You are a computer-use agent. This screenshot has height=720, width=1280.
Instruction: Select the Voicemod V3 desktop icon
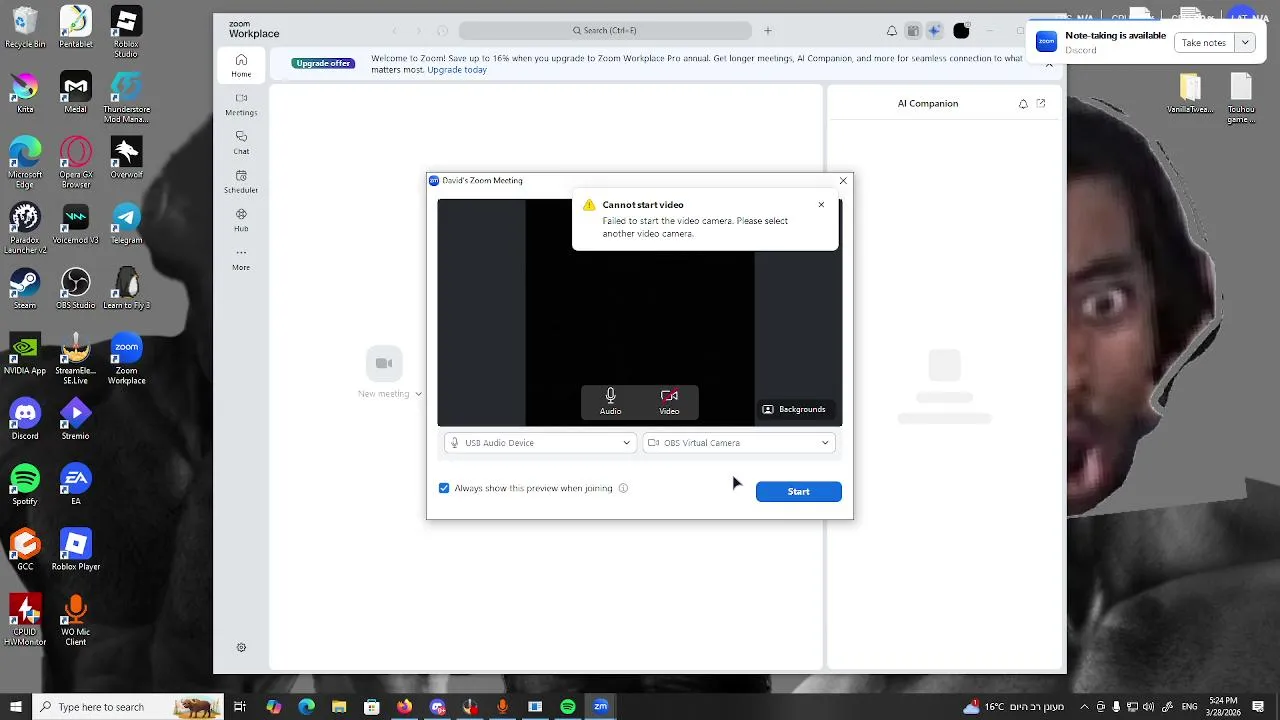[76, 223]
